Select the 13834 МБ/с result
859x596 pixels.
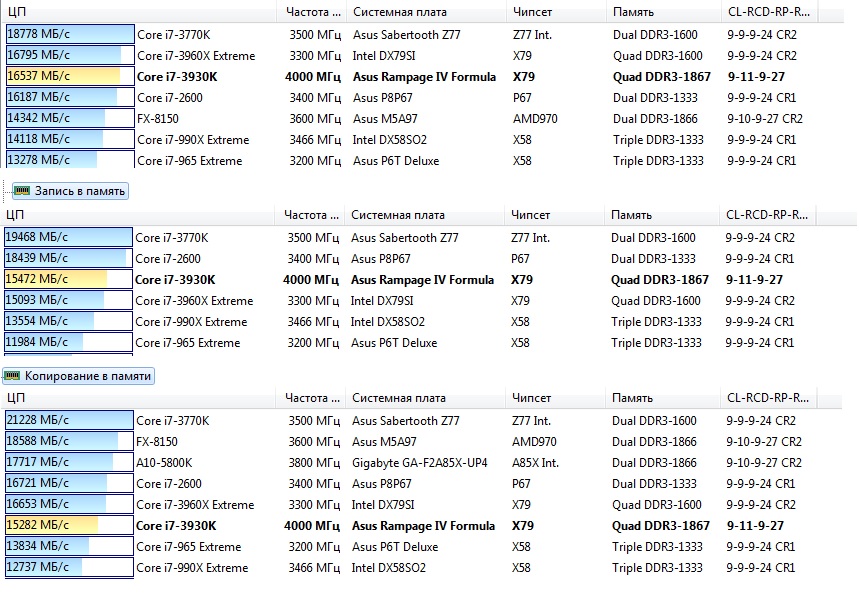pos(69,546)
